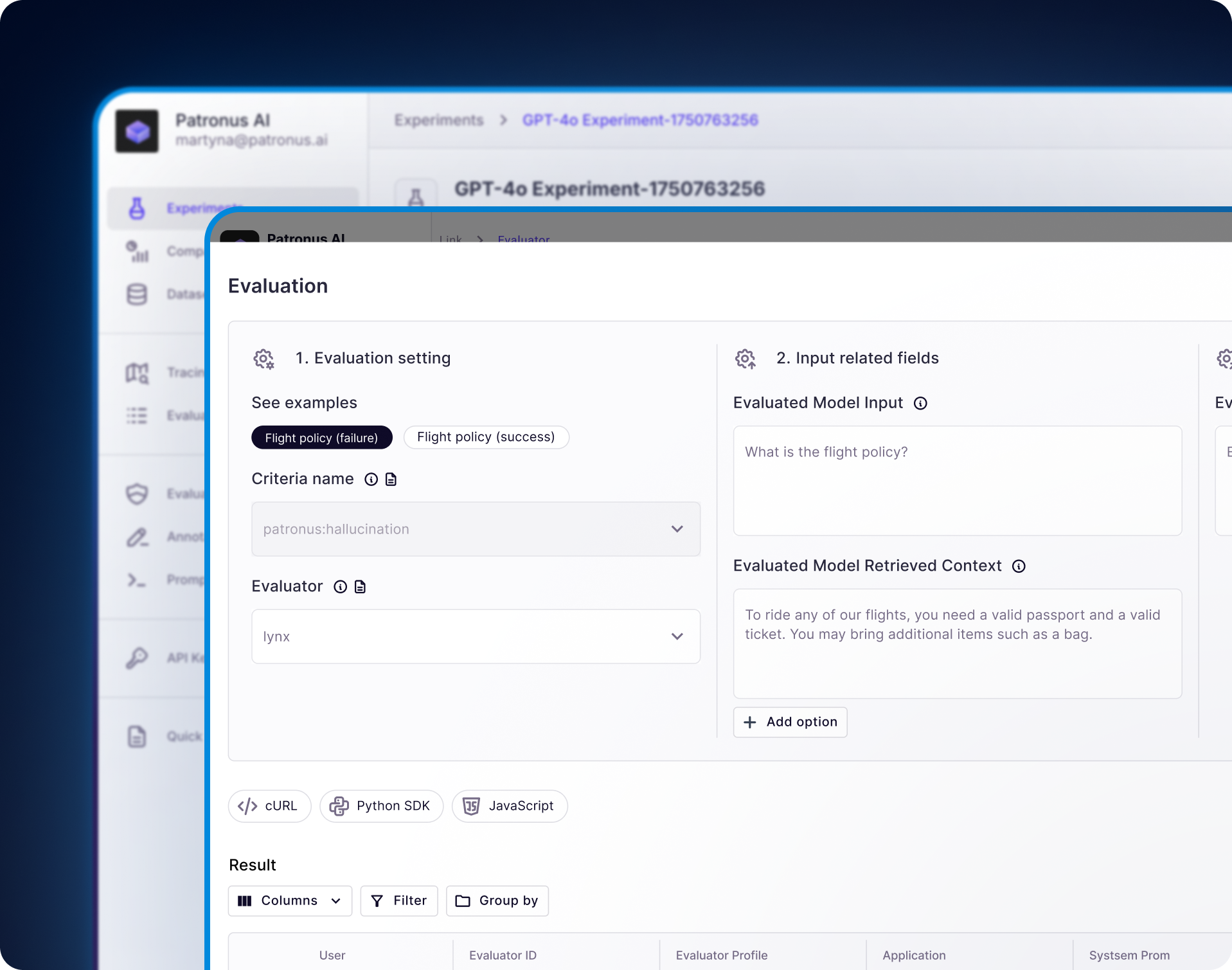Viewport: 1232px width, 970px height.
Task: Click the Evaluator Profile column header
Action: (x=722, y=955)
